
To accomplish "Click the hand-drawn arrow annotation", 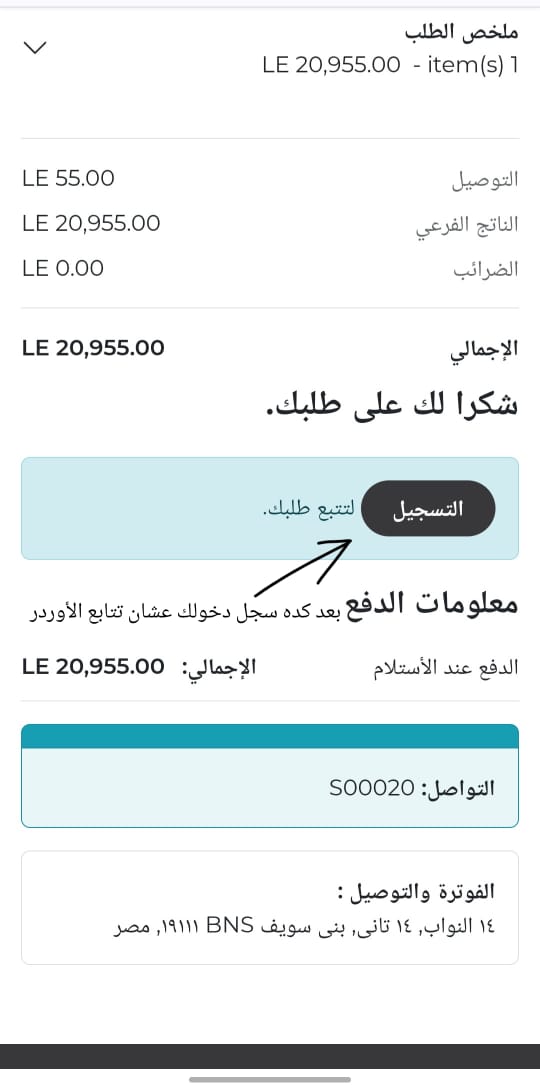I will [x=303, y=567].
